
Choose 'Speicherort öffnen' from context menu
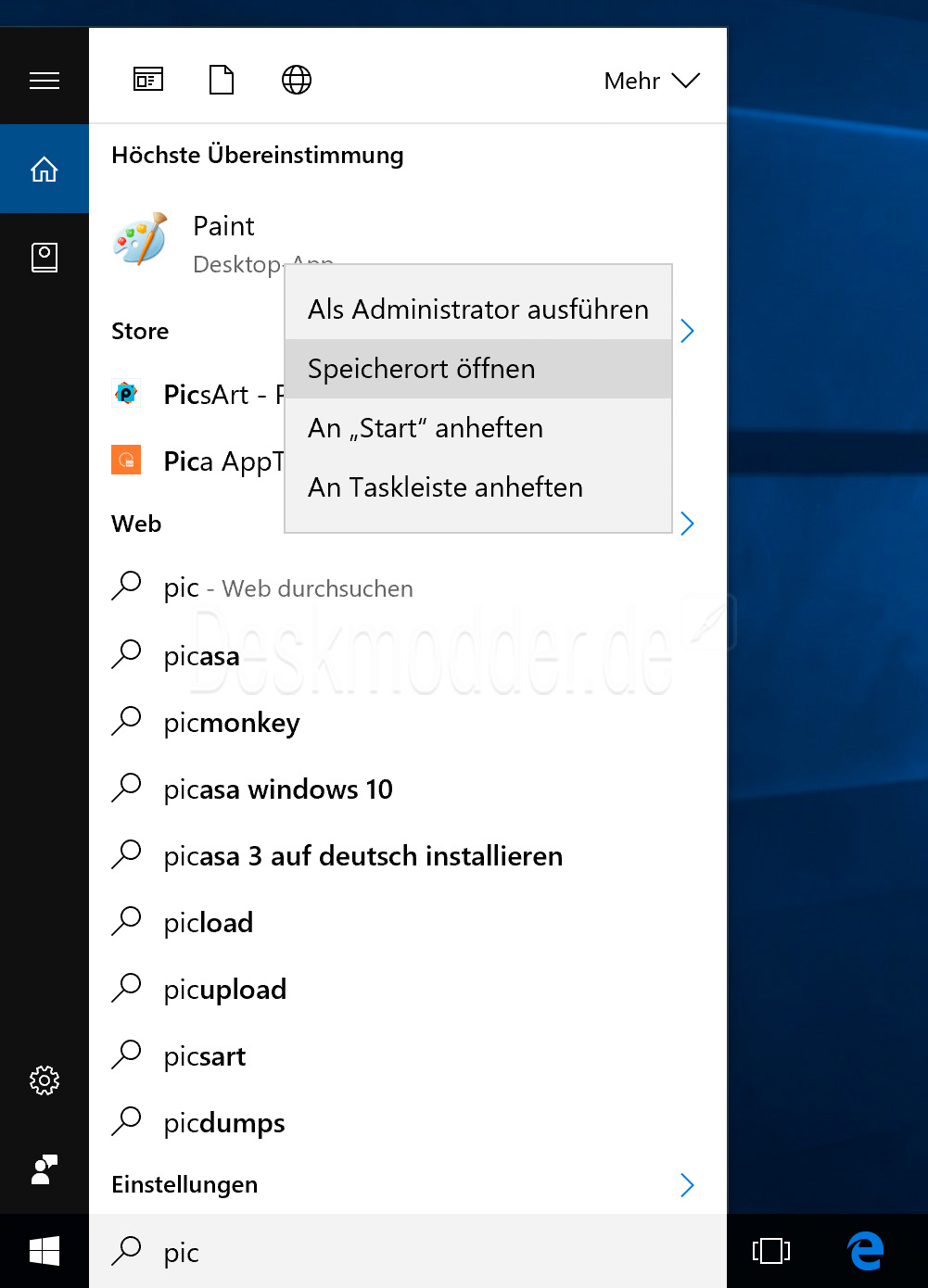click(x=478, y=369)
